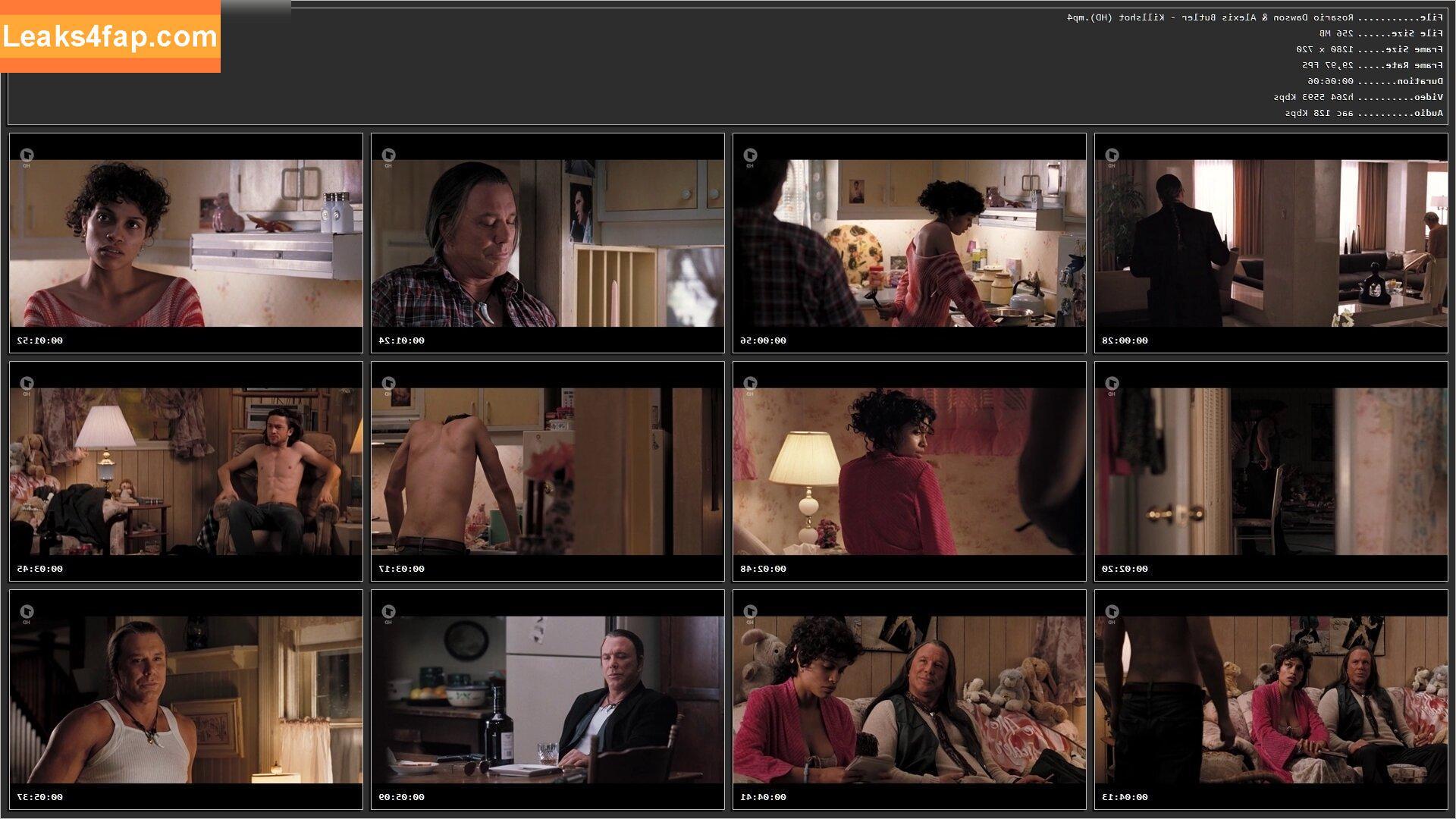
Task: Click the mirrored 00:00:56 timestamp label
Action: point(764,340)
